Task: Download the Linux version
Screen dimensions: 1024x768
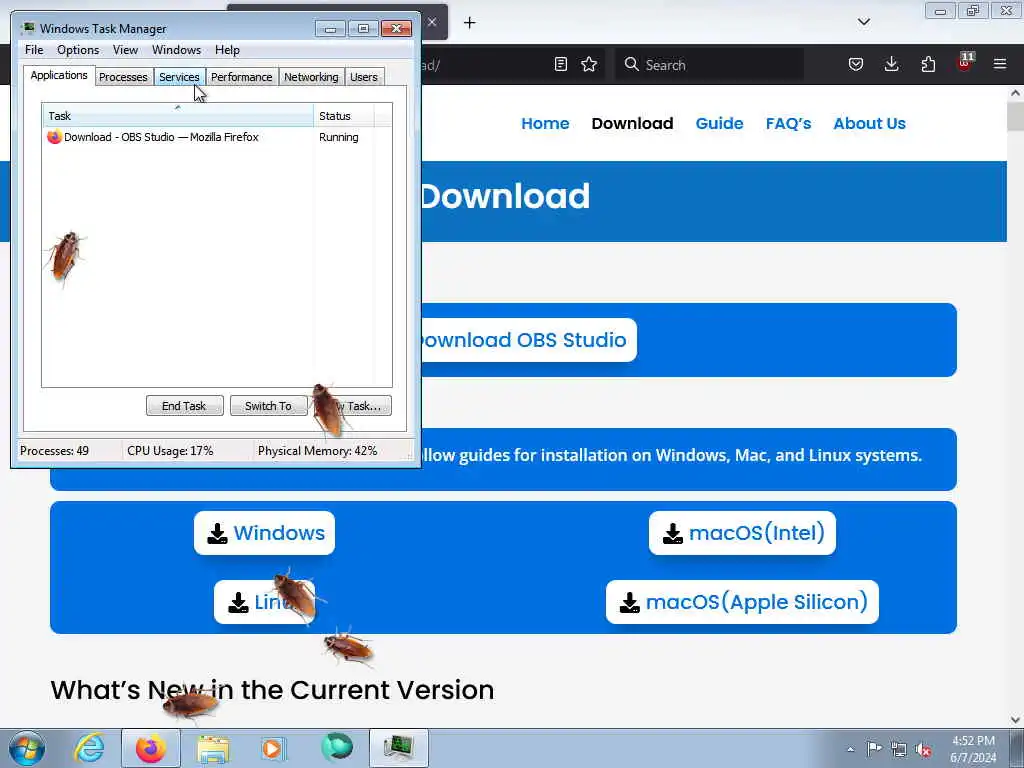Action: click(264, 602)
